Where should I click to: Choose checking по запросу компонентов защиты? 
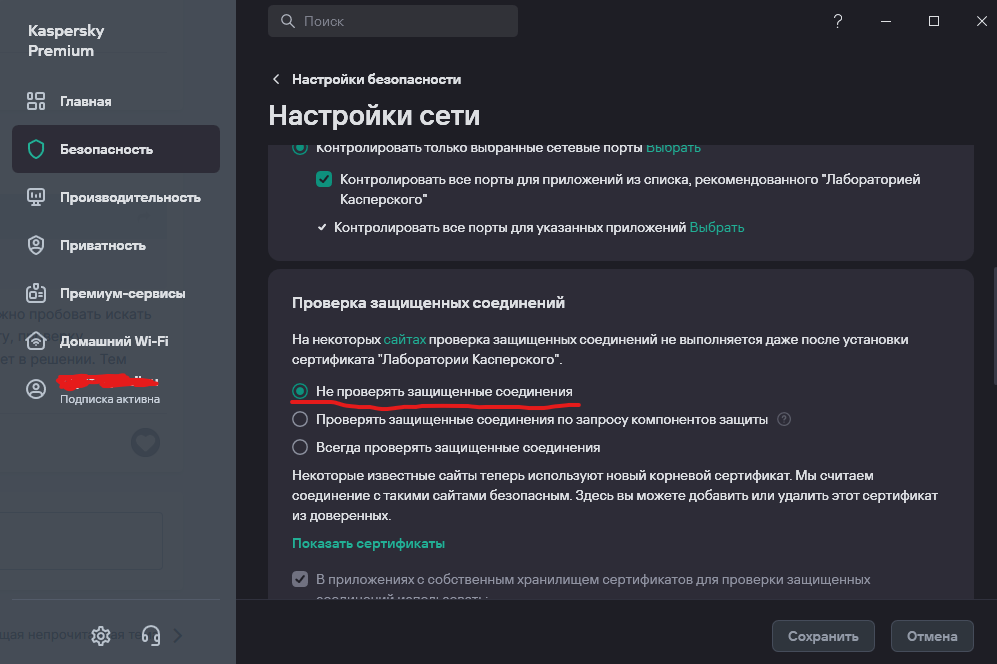click(x=300, y=419)
